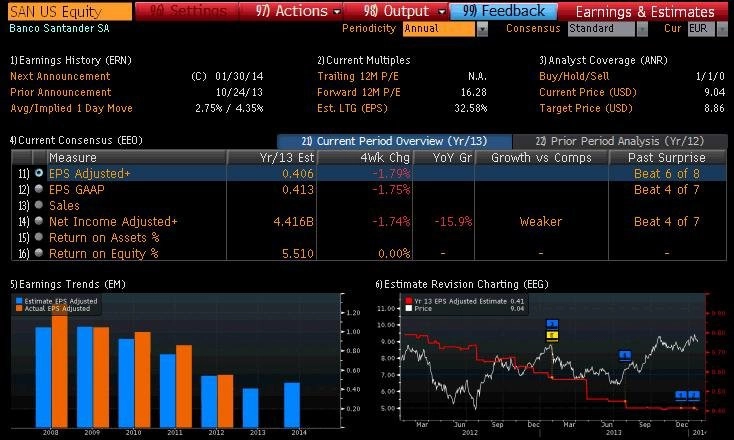Click the SAN US Equity ticker field
Viewport: 734px width, 440px height.
pyautogui.click(x=70, y=11)
